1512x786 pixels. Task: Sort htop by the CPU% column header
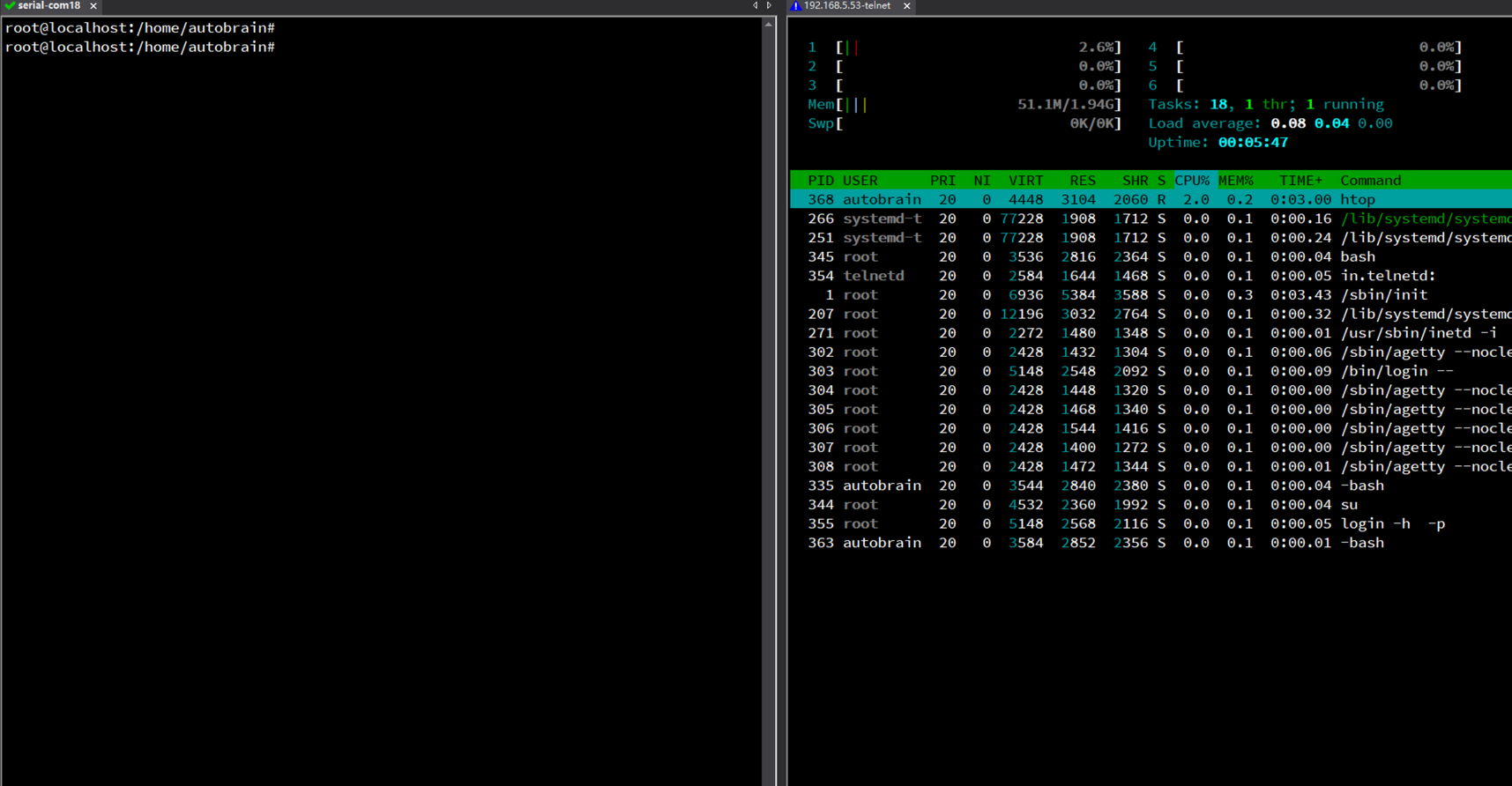(x=1192, y=181)
